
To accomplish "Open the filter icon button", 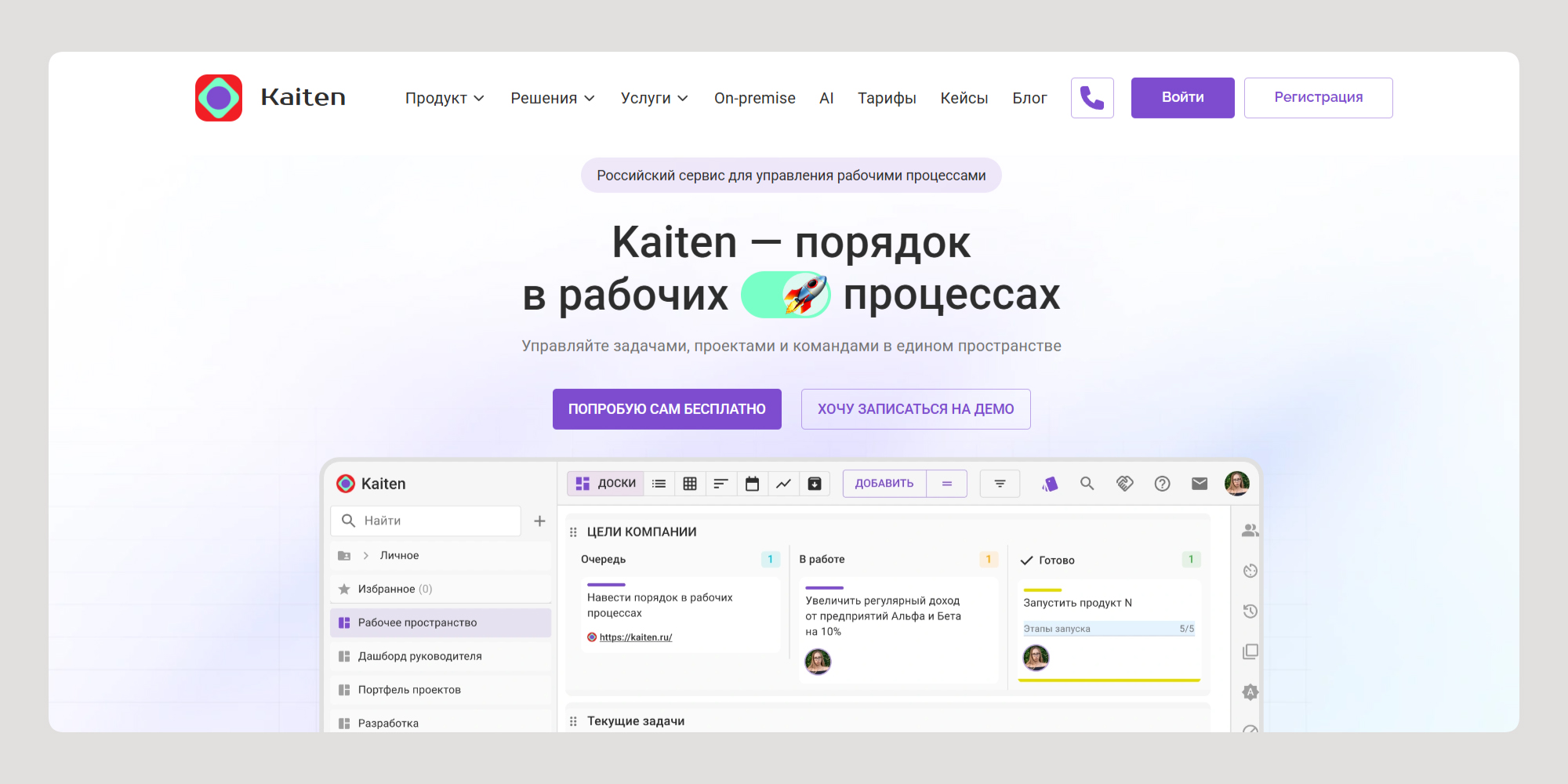I will click(1000, 484).
